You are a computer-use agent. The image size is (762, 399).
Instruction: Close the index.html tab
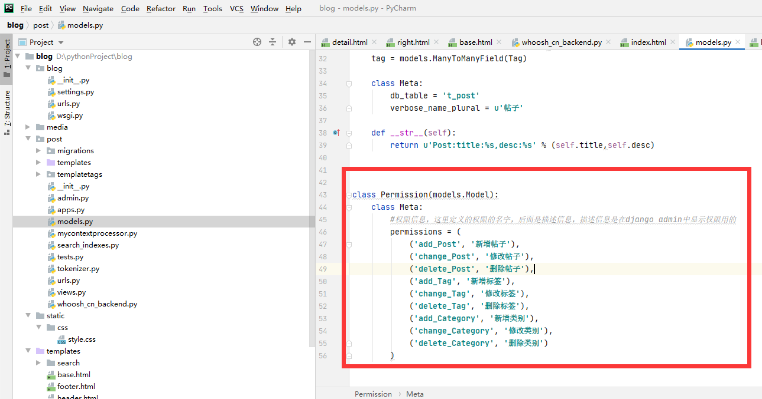[673, 42]
